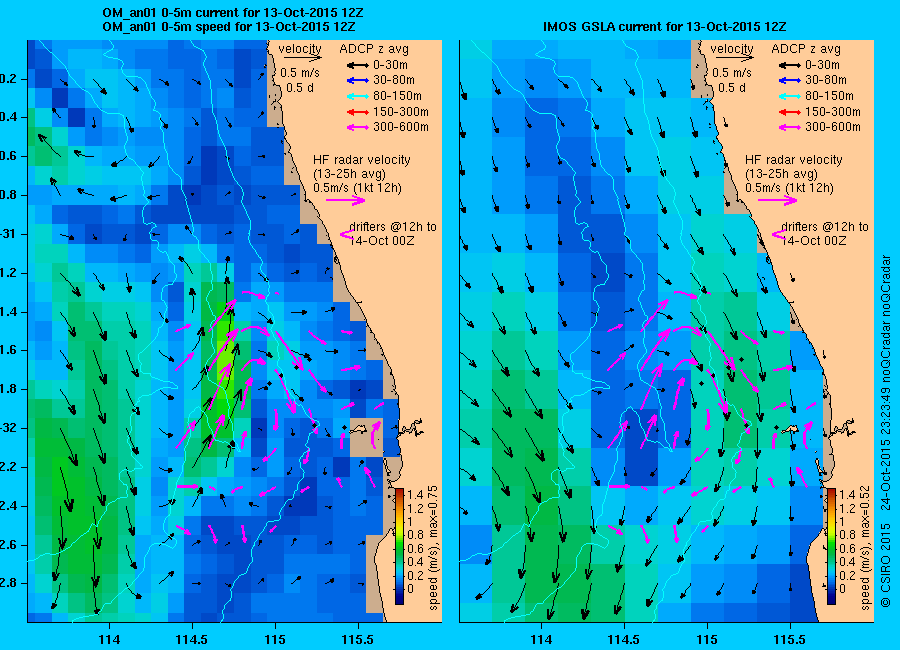Click 'speed (m/s), max=0.75' color bar label
The height and width of the screenshot is (650, 900).
433,548
